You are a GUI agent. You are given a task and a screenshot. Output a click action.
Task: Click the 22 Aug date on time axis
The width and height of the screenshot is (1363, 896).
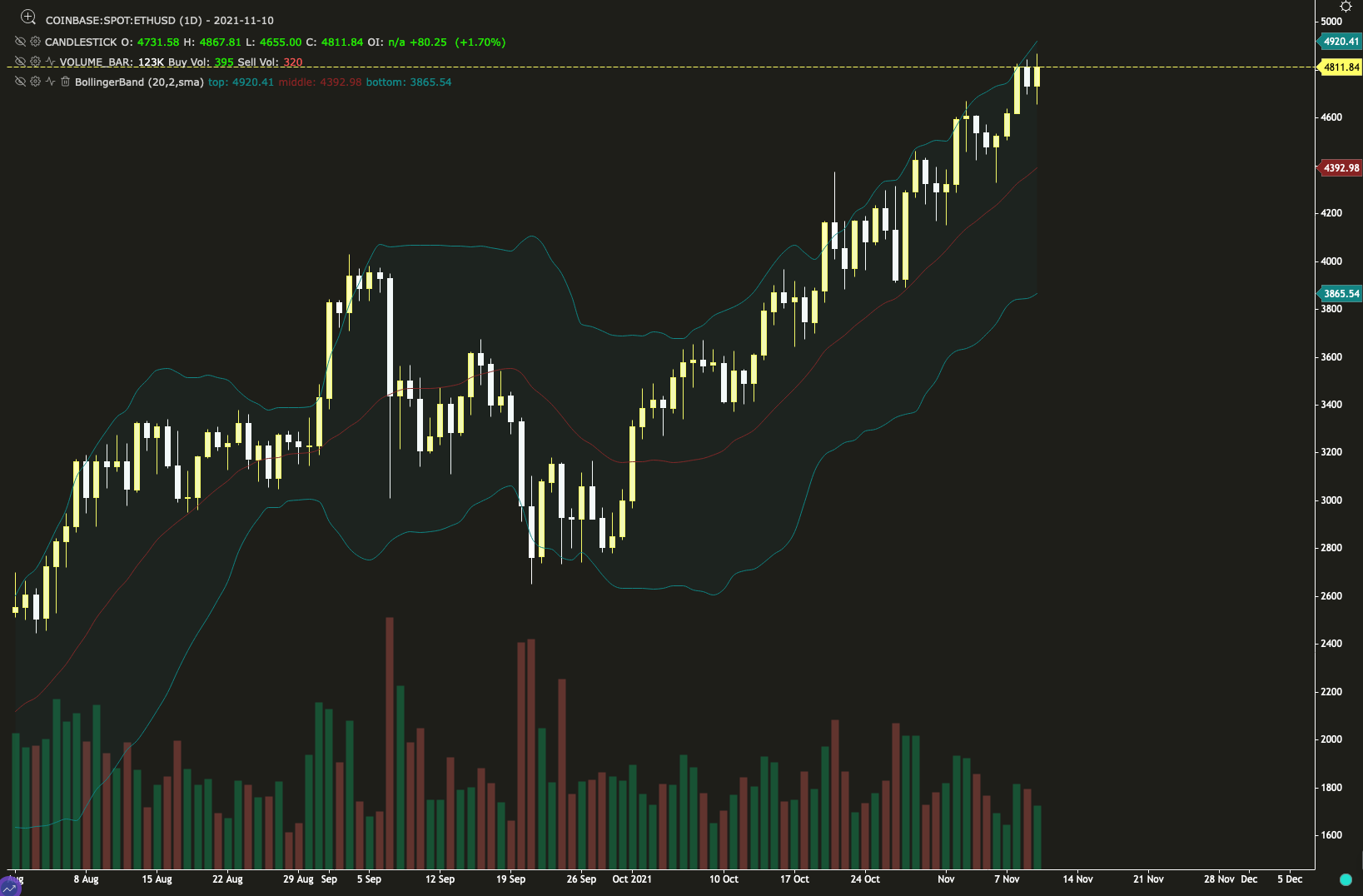[227, 879]
